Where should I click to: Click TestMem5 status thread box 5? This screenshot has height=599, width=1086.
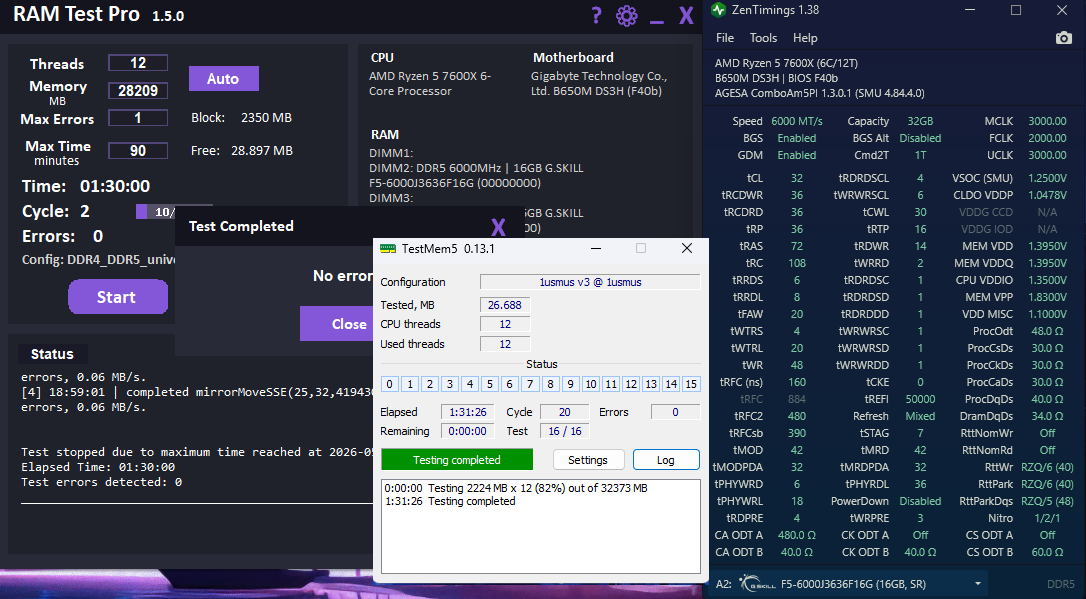pos(490,384)
